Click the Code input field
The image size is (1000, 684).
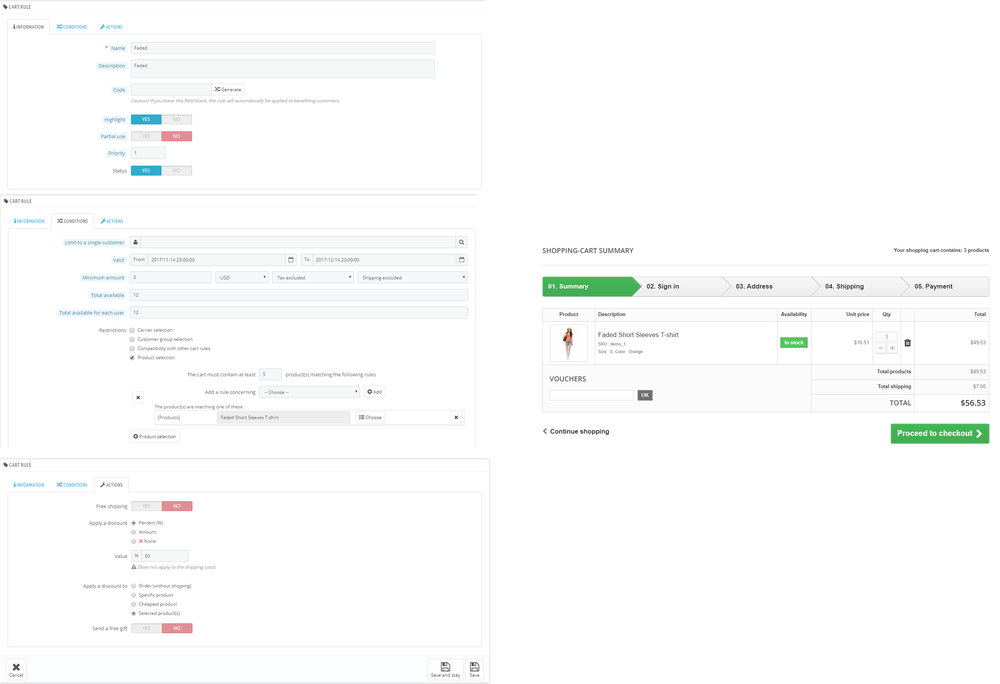point(171,89)
